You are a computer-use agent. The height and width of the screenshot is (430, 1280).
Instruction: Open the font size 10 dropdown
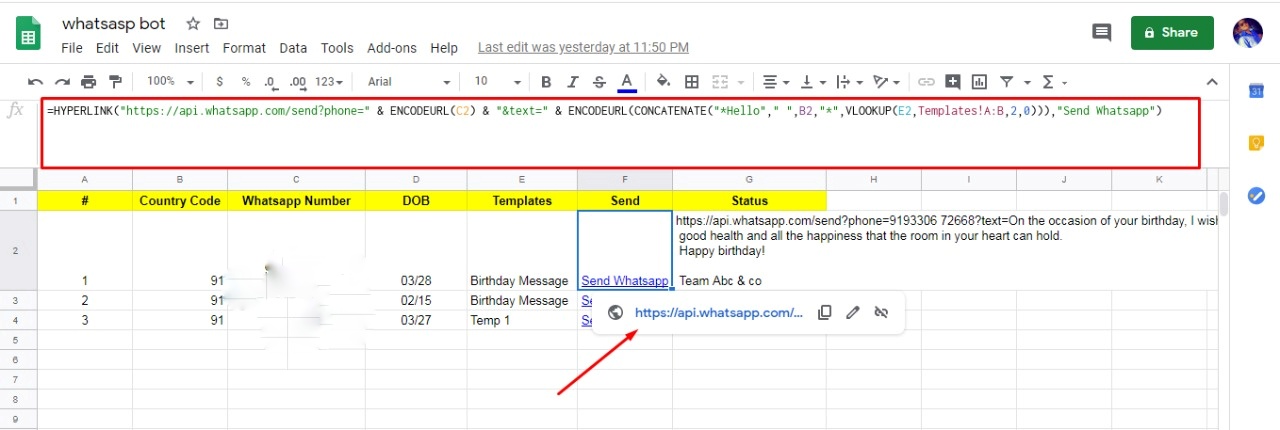tap(497, 82)
